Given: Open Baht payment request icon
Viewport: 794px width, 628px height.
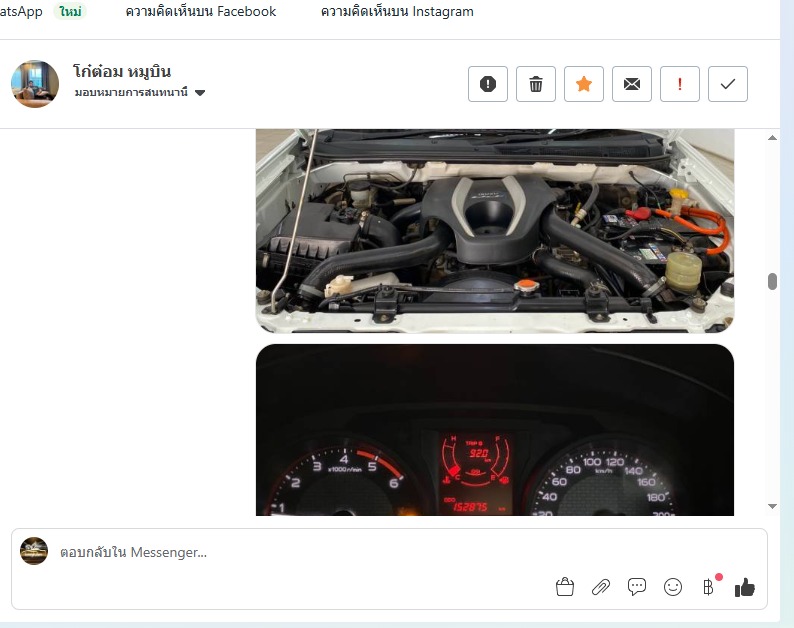Looking at the screenshot, I should tap(708, 587).
